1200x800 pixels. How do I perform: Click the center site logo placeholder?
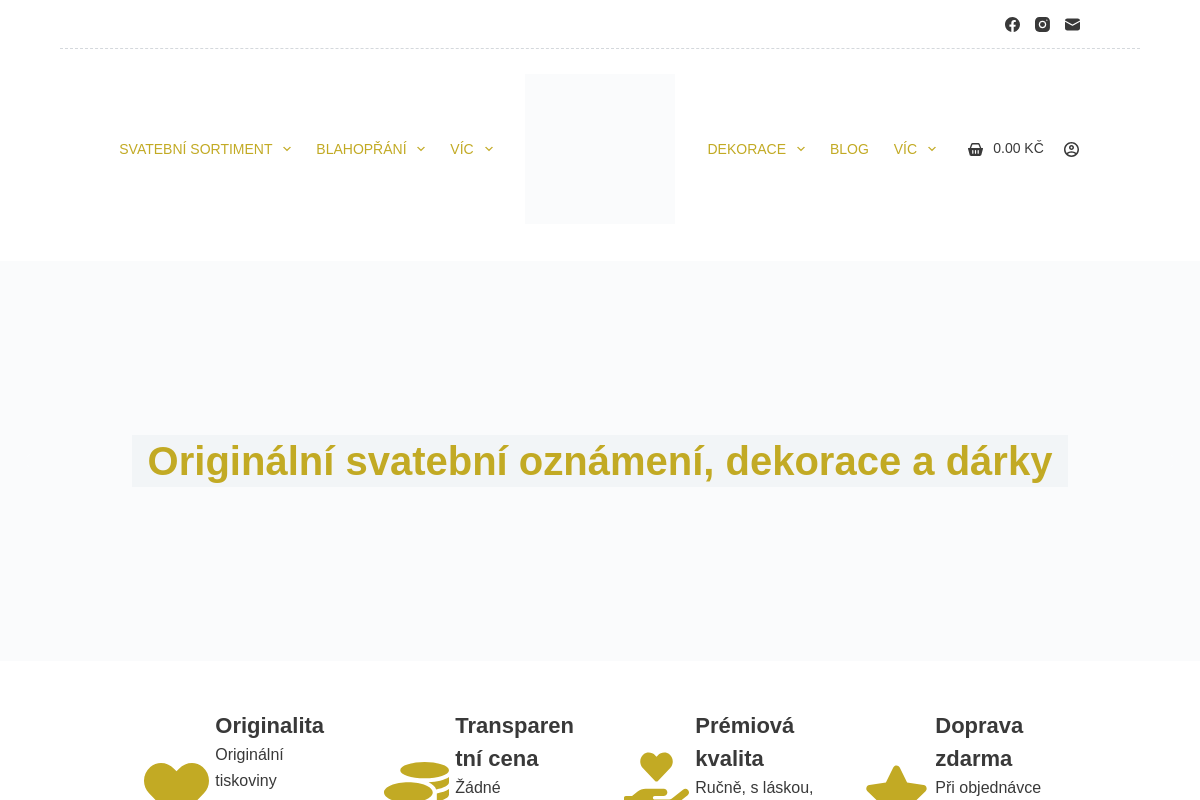click(x=600, y=149)
